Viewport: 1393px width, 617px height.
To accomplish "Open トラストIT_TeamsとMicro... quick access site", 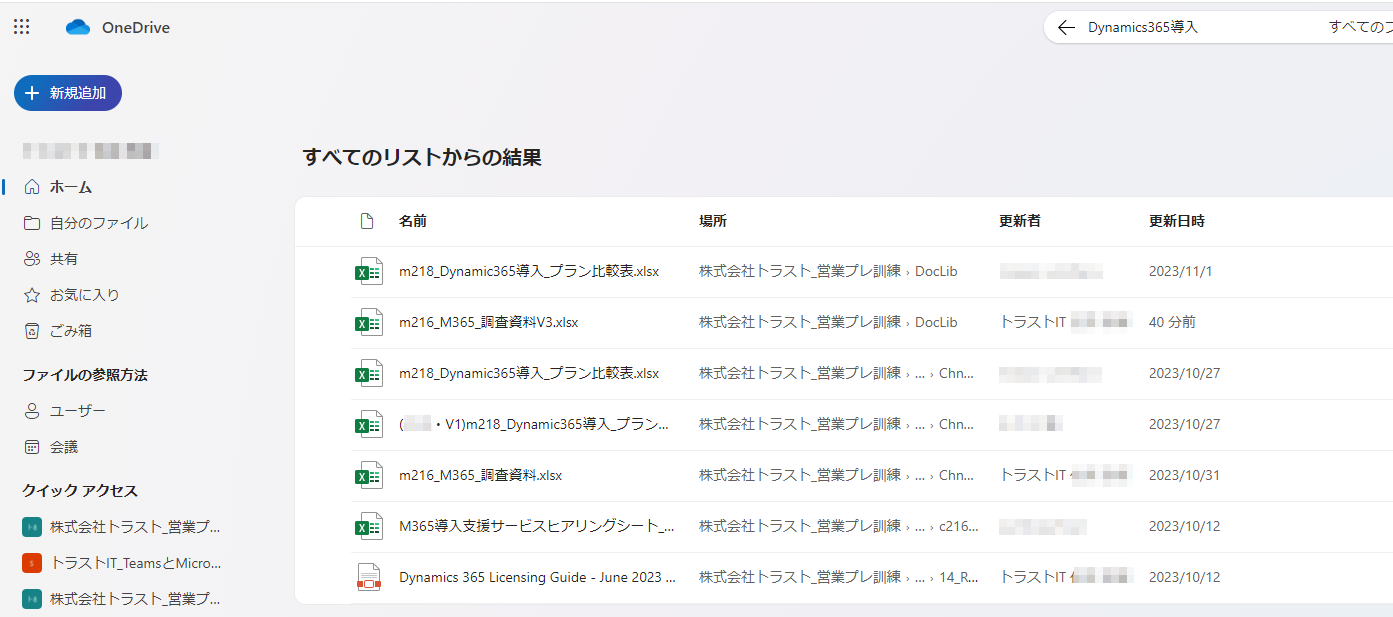I will [135, 563].
